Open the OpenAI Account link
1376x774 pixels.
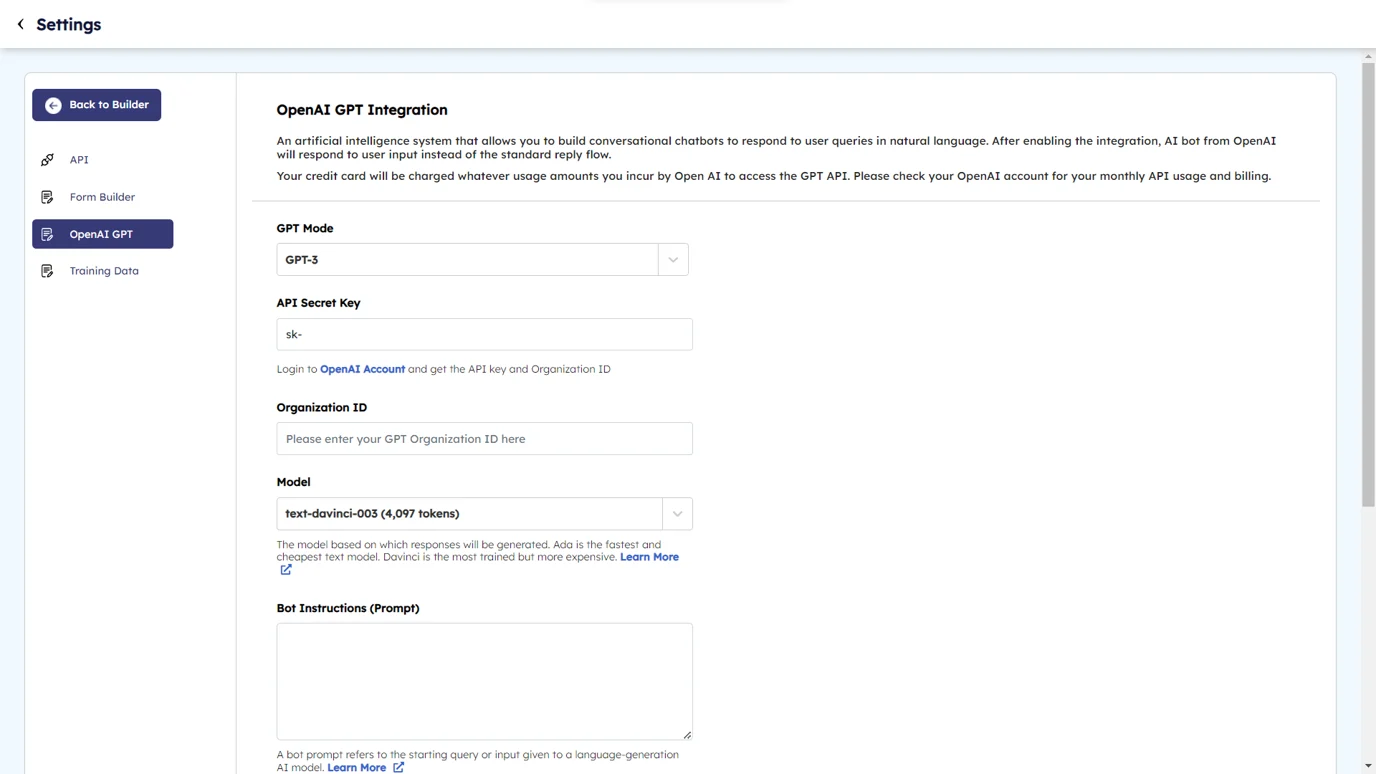[x=362, y=369]
